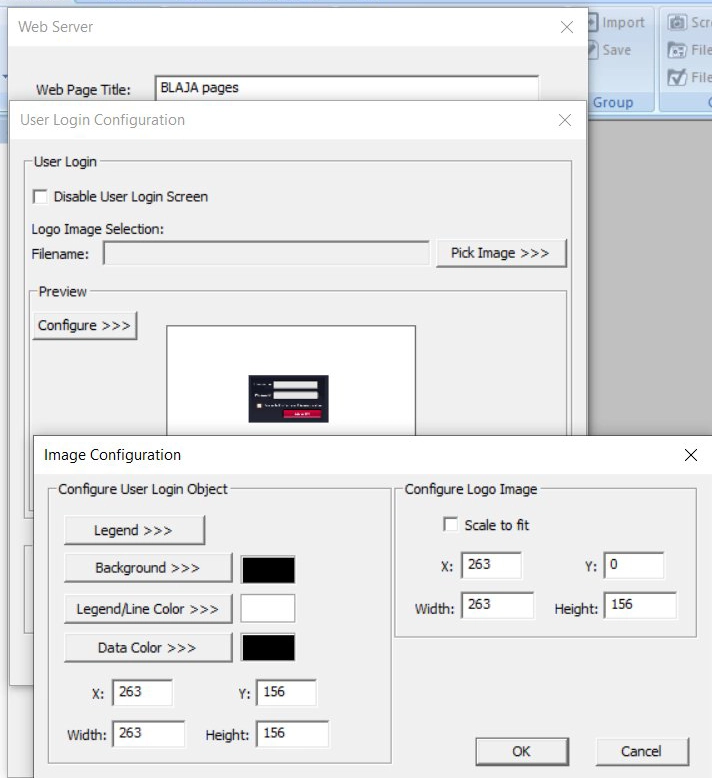Viewport: 712px width, 778px height.
Task: Open Pick Image >>> file chooser
Action: (x=500, y=253)
